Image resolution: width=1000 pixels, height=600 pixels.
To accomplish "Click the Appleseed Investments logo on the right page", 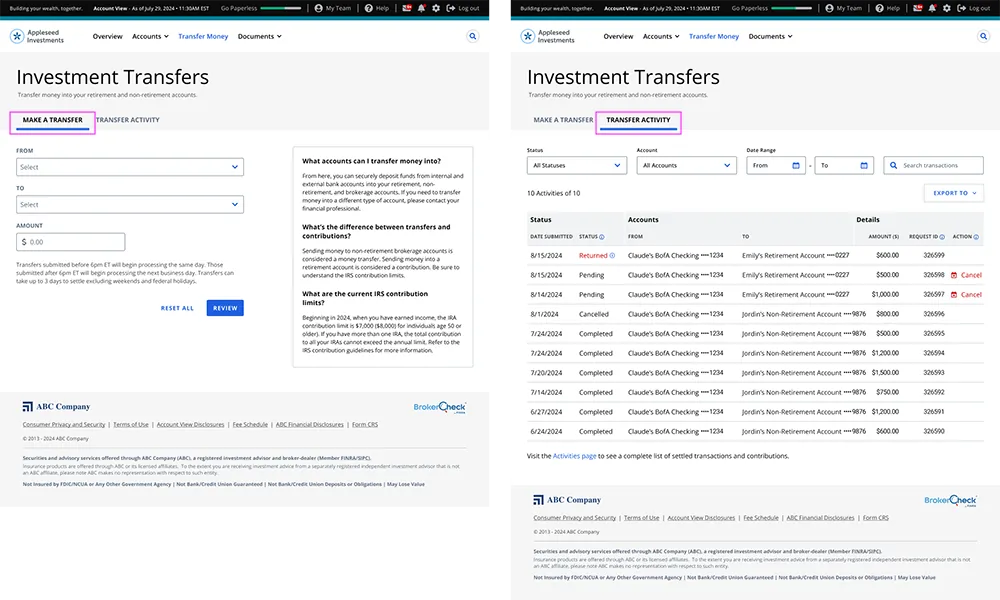I will click(548, 36).
